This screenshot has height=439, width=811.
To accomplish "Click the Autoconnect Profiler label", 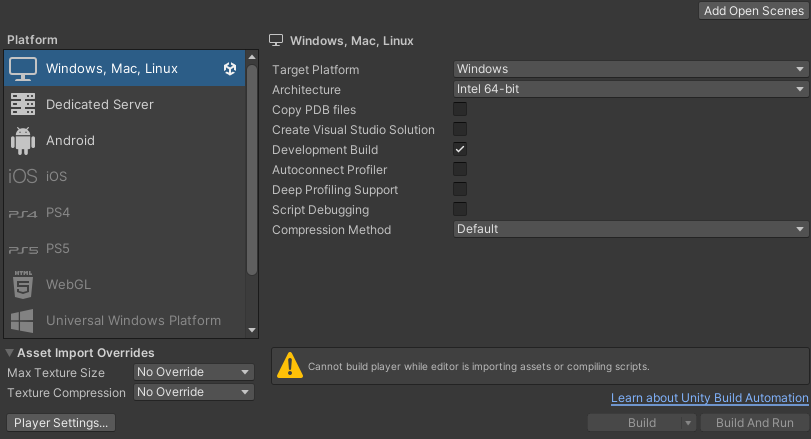I will [329, 170].
